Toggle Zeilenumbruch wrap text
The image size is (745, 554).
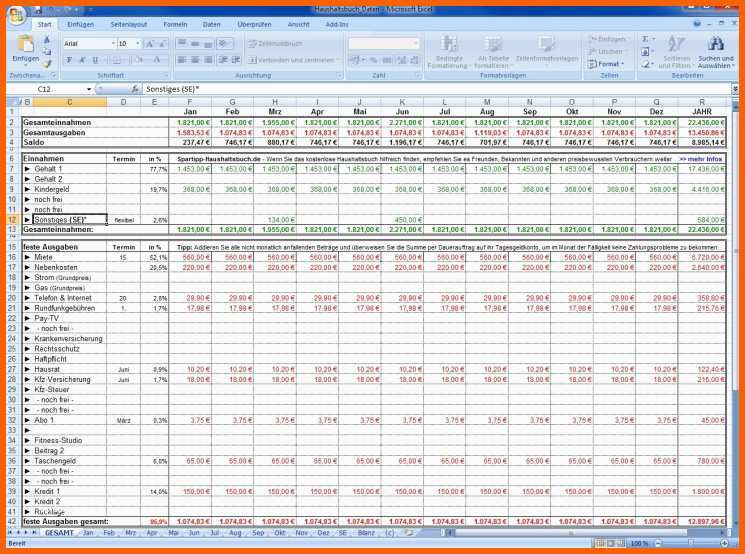276,44
